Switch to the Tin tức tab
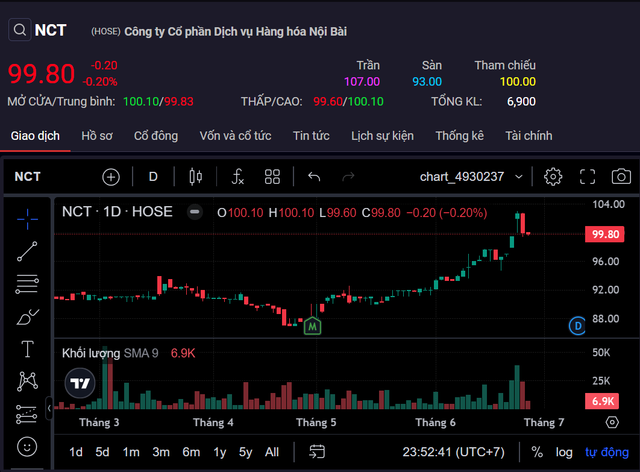 click(x=311, y=136)
